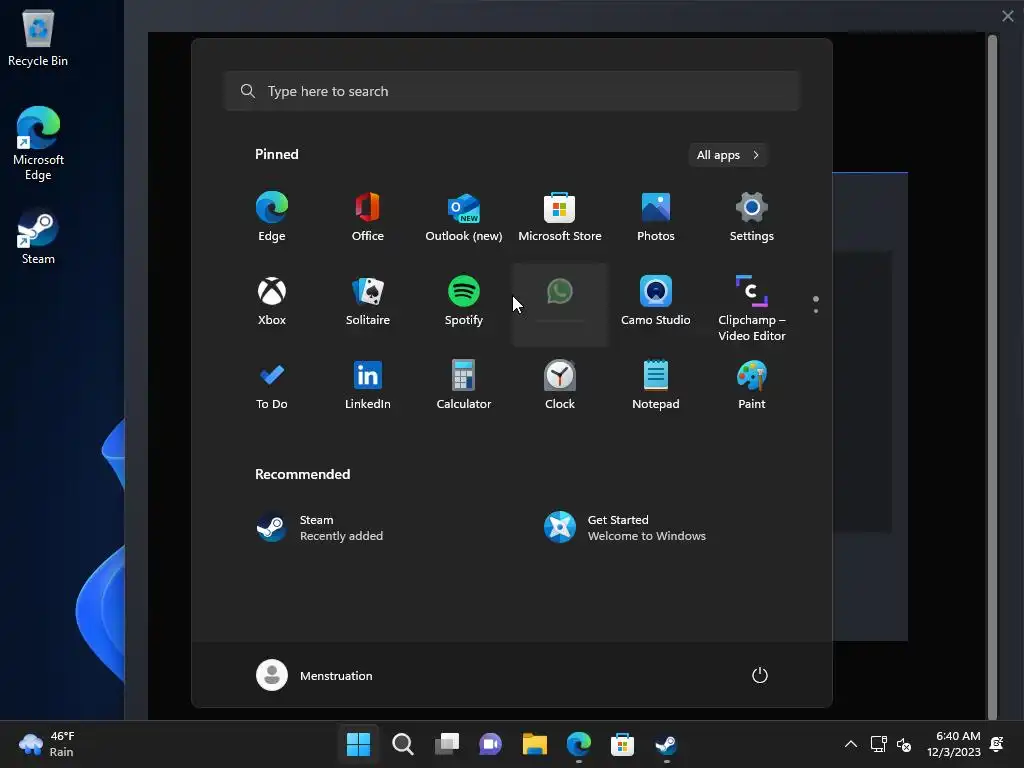The image size is (1024, 768).
Task: Expand the All apps list
Action: (728, 155)
